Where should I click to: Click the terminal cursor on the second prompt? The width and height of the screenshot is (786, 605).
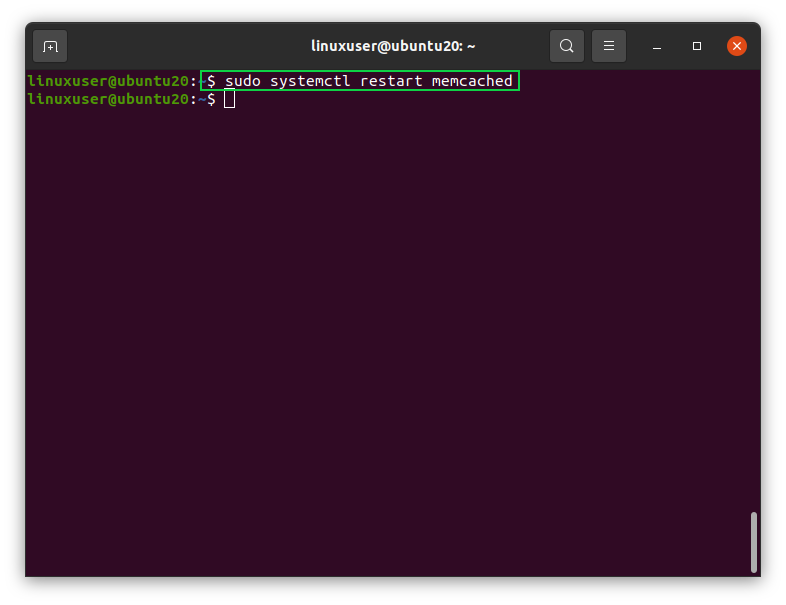coord(230,99)
